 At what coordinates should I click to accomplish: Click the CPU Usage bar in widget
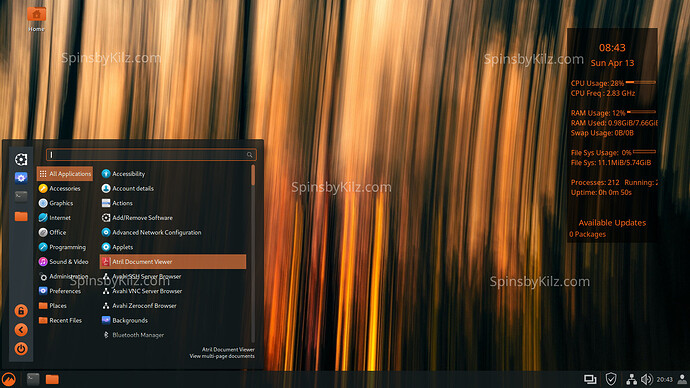point(641,82)
